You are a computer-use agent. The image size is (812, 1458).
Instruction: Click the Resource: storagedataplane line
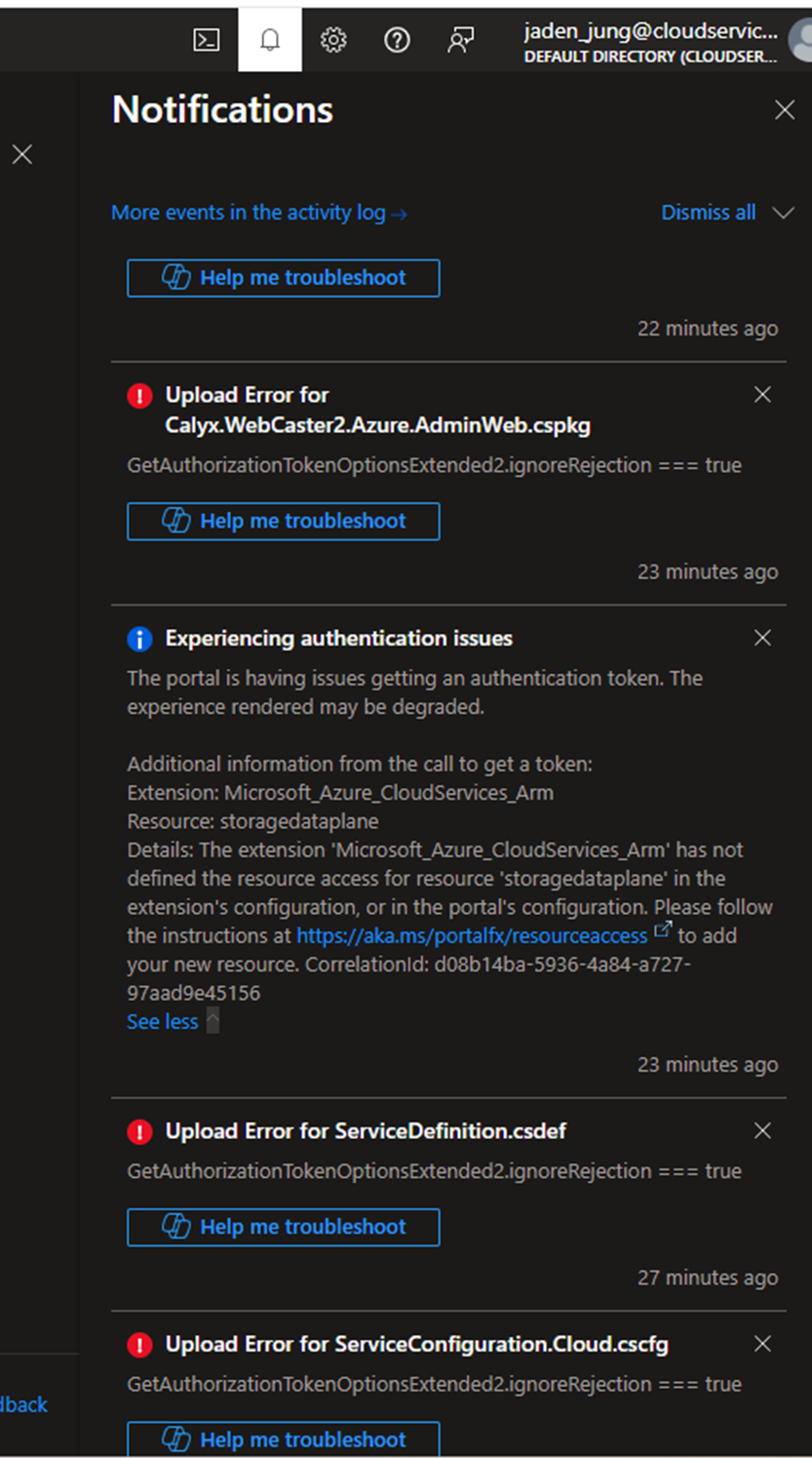point(253,821)
